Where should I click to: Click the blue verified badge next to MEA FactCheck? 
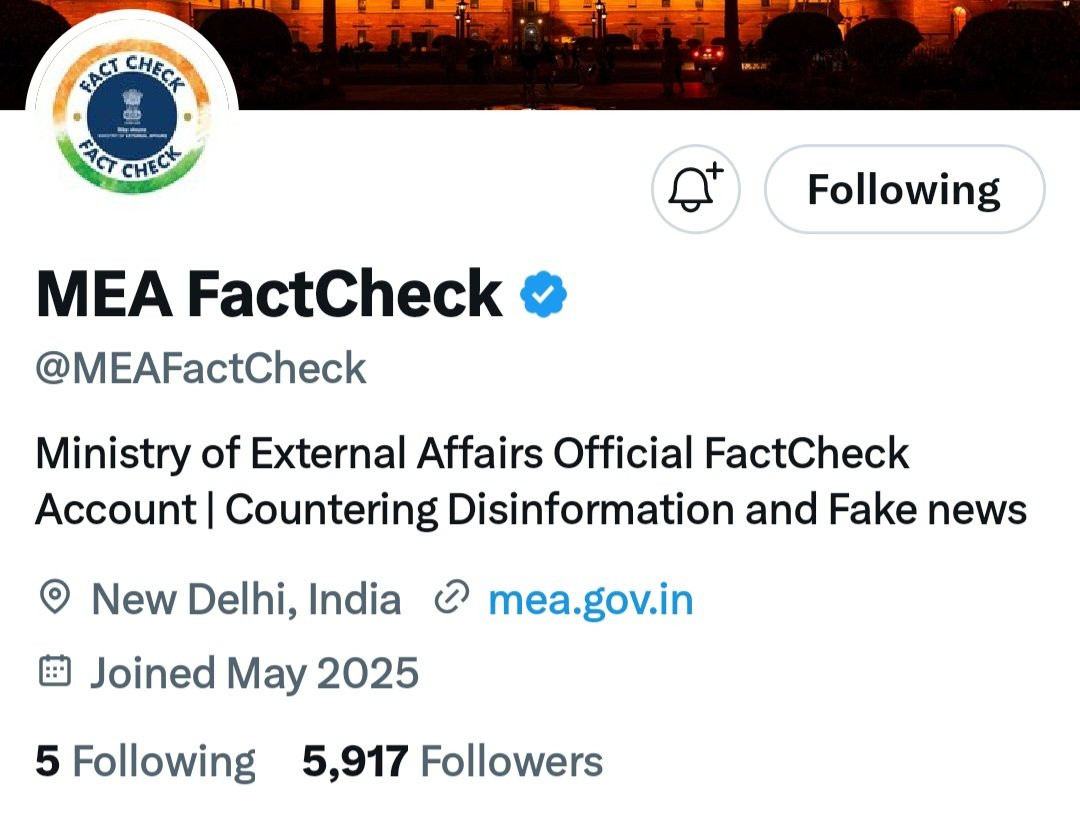point(544,294)
